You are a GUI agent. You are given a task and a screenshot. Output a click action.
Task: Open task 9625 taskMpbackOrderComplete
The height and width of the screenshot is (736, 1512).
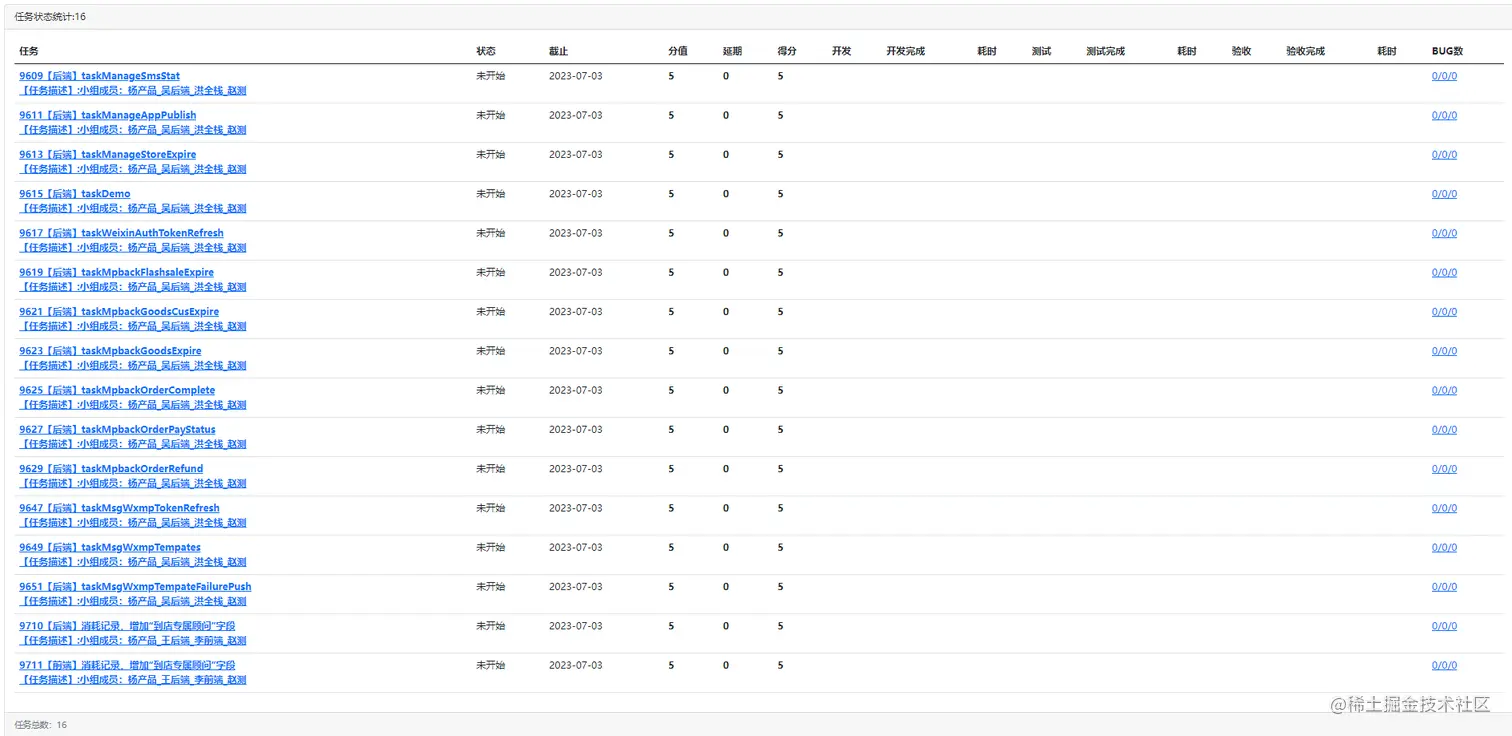(116, 390)
